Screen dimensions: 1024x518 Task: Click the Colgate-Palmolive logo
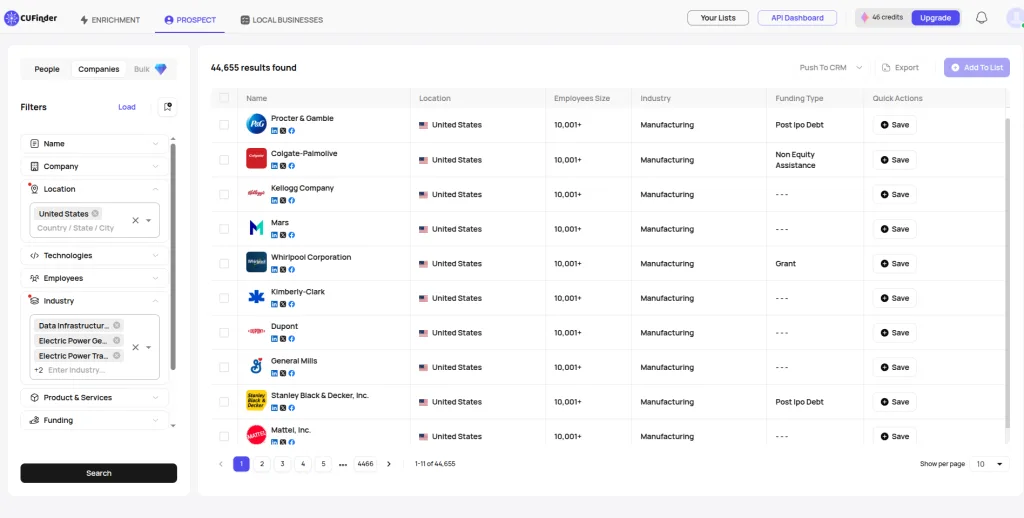tap(256, 159)
